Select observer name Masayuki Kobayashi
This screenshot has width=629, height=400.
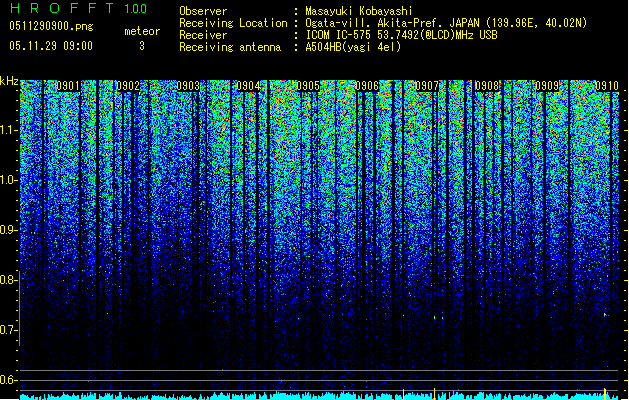[359, 11]
